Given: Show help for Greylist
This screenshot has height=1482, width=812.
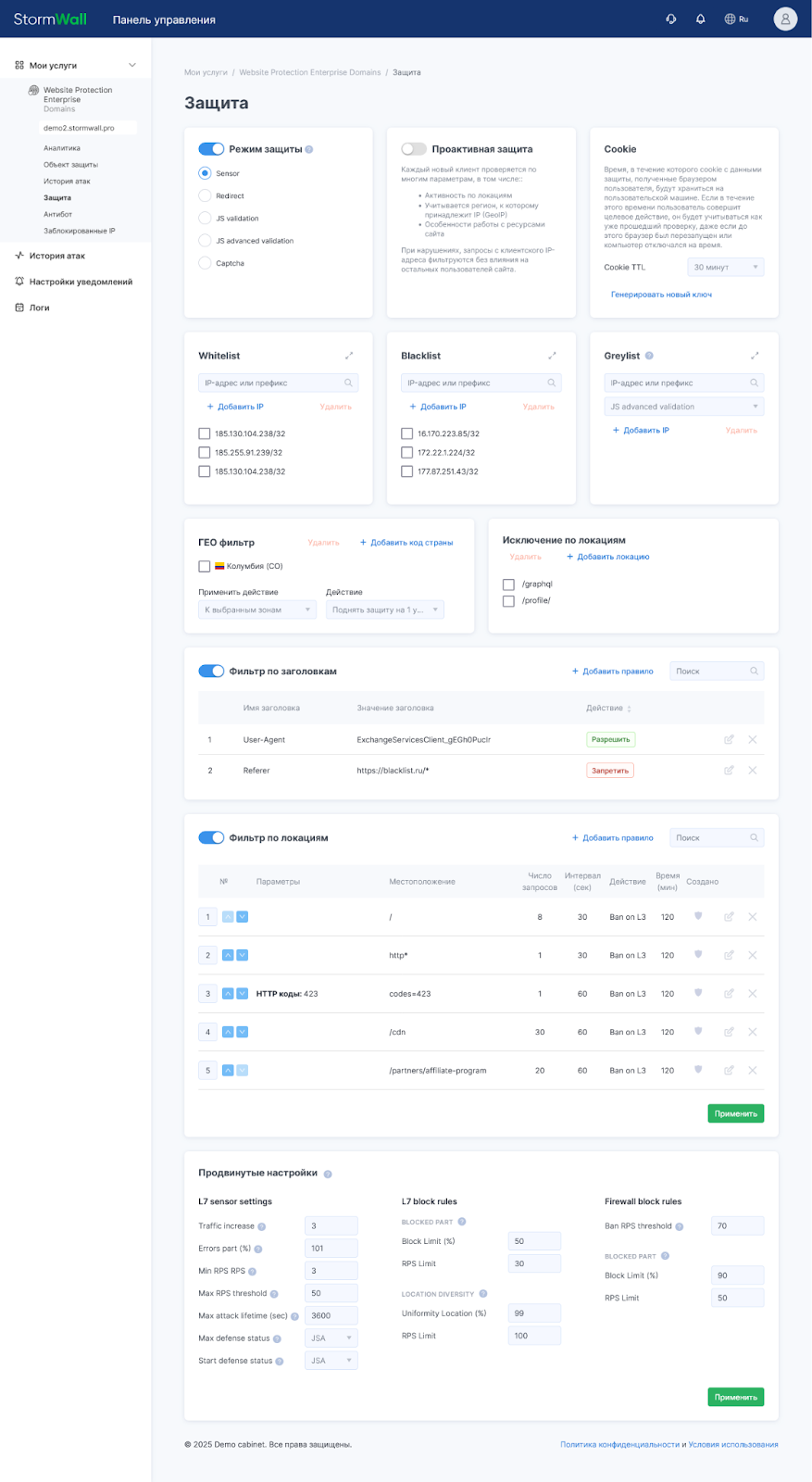Looking at the screenshot, I should click(649, 356).
